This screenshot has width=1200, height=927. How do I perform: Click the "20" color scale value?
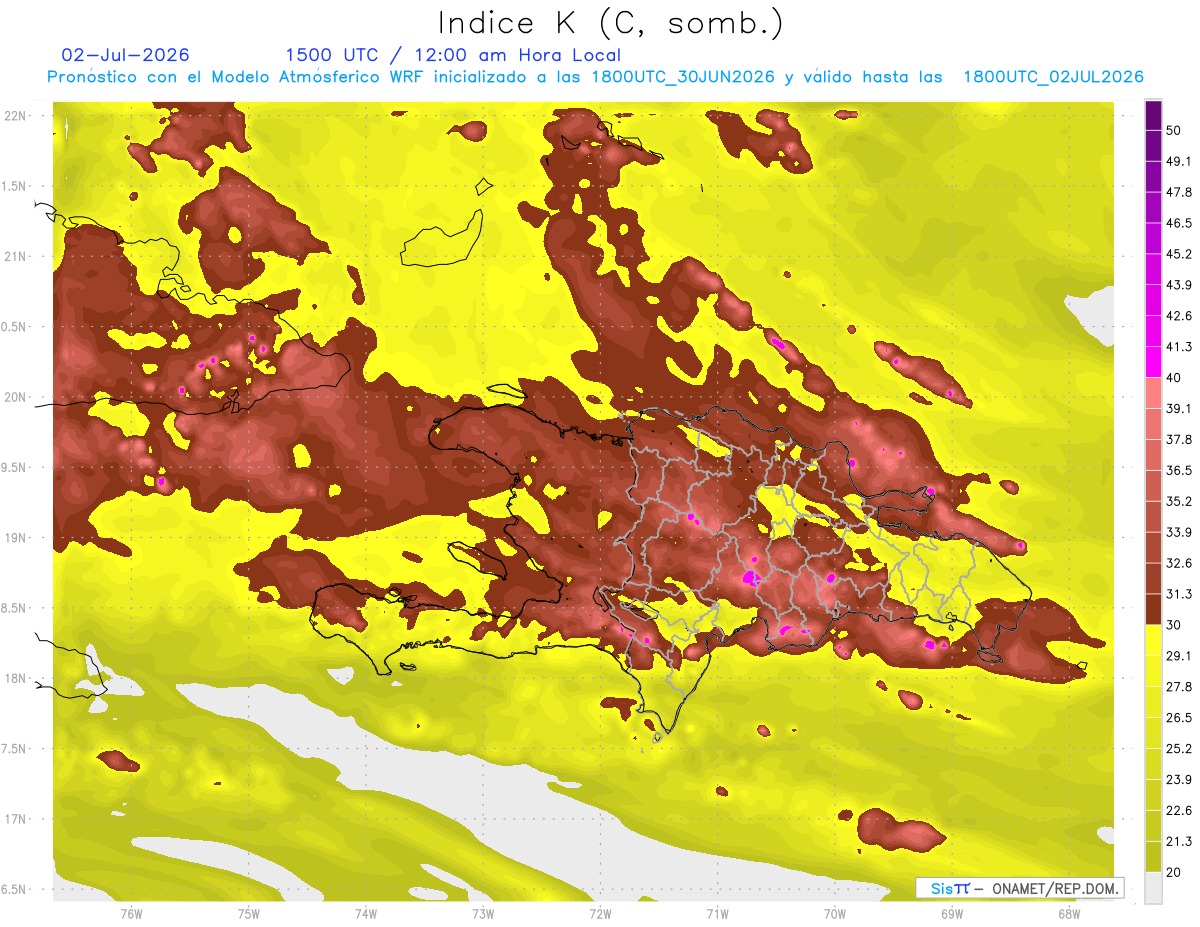(1175, 871)
